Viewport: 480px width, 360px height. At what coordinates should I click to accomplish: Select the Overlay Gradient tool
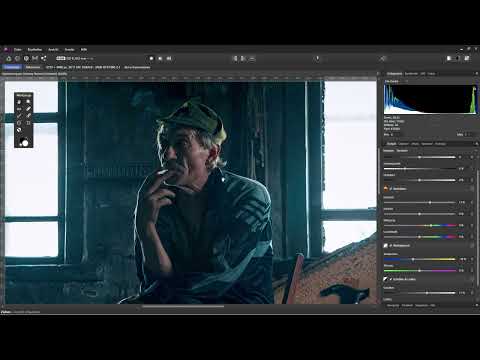pos(19,123)
